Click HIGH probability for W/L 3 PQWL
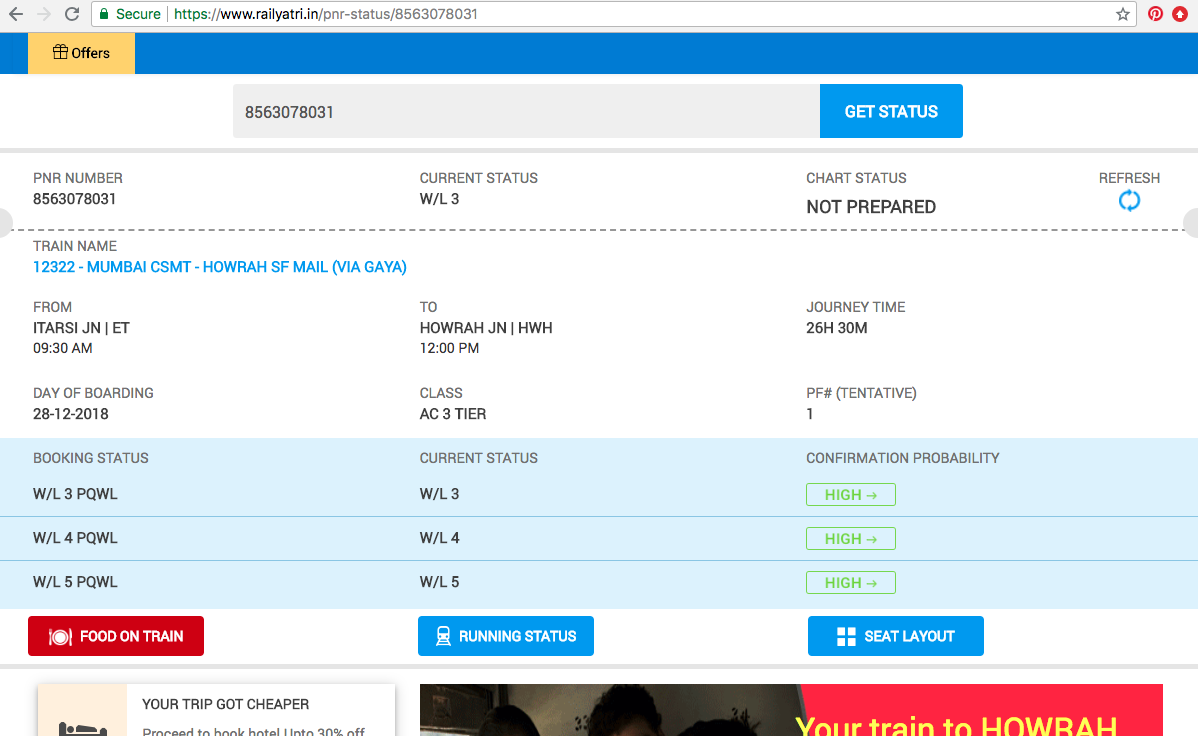 pyautogui.click(x=850, y=494)
